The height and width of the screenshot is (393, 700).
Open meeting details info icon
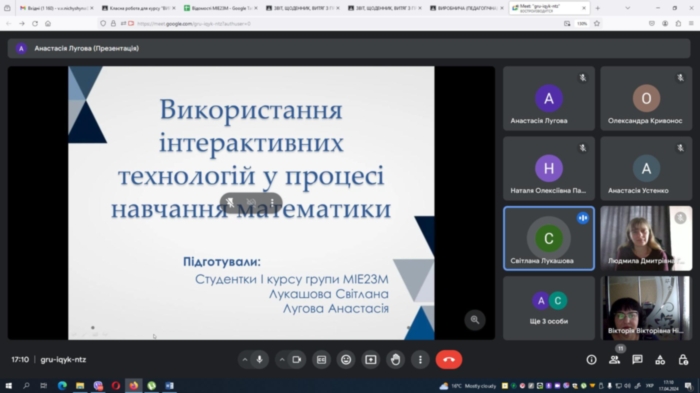pyautogui.click(x=592, y=360)
